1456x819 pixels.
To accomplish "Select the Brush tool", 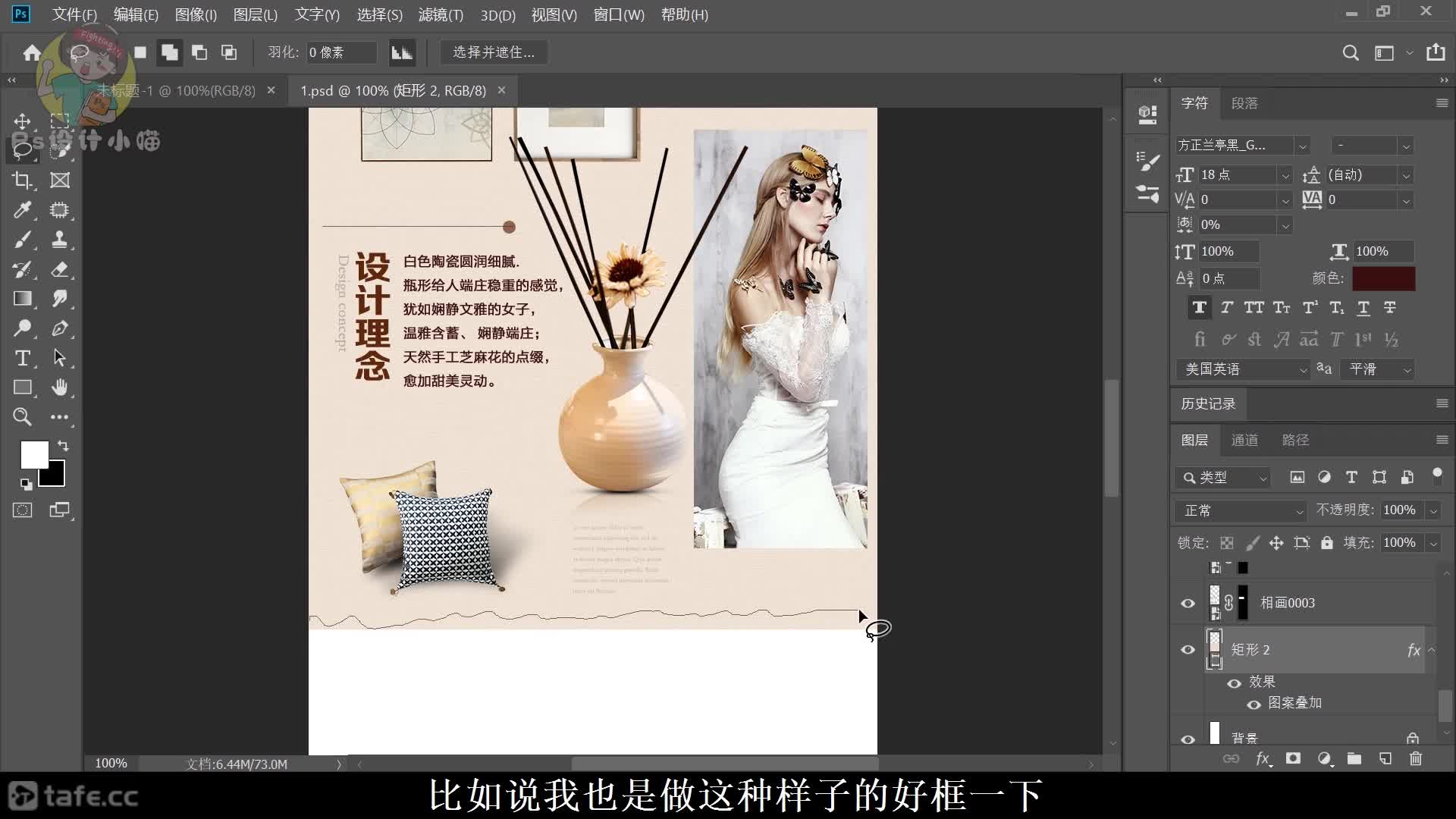I will pos(22,240).
